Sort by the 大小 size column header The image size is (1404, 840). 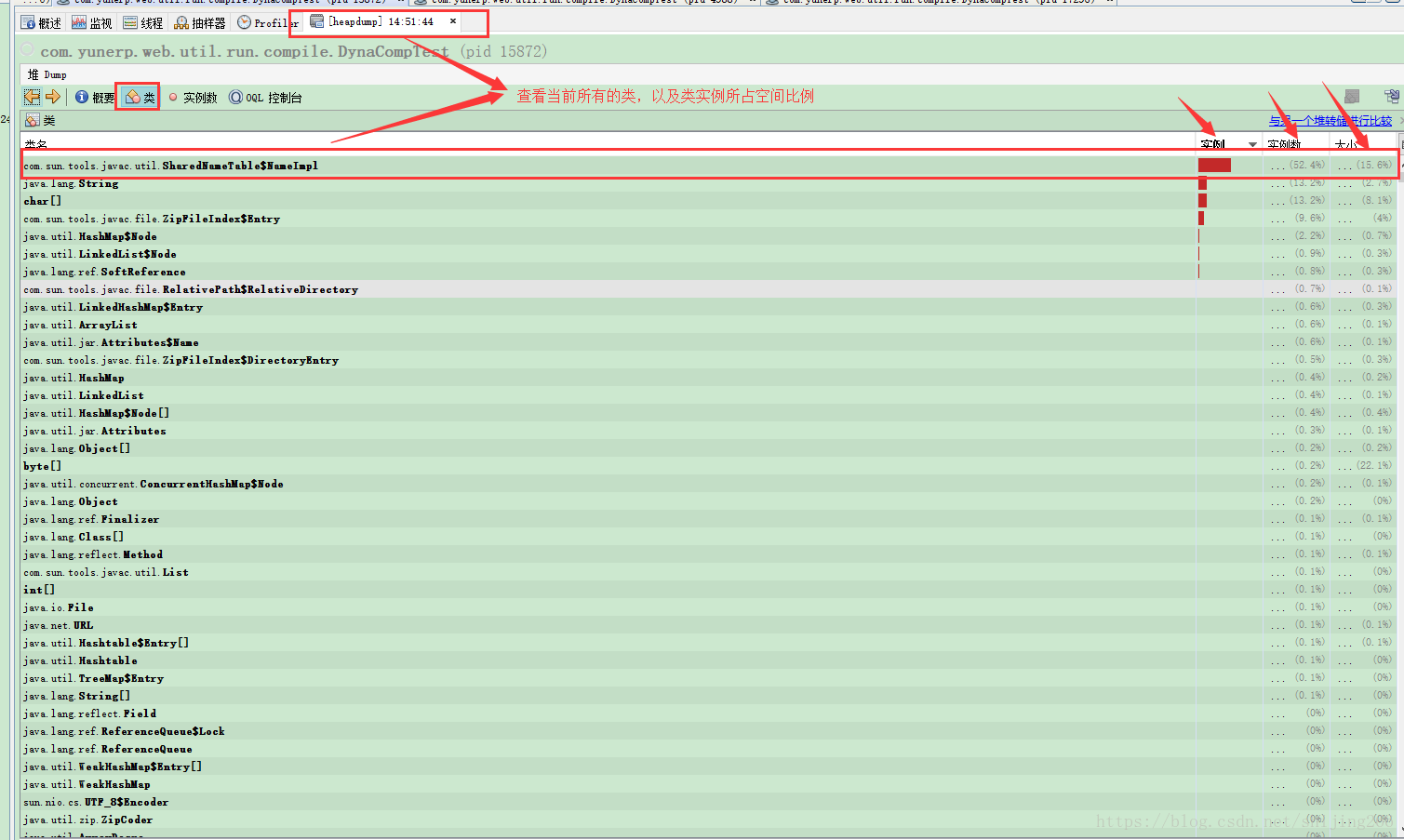pos(1364,144)
